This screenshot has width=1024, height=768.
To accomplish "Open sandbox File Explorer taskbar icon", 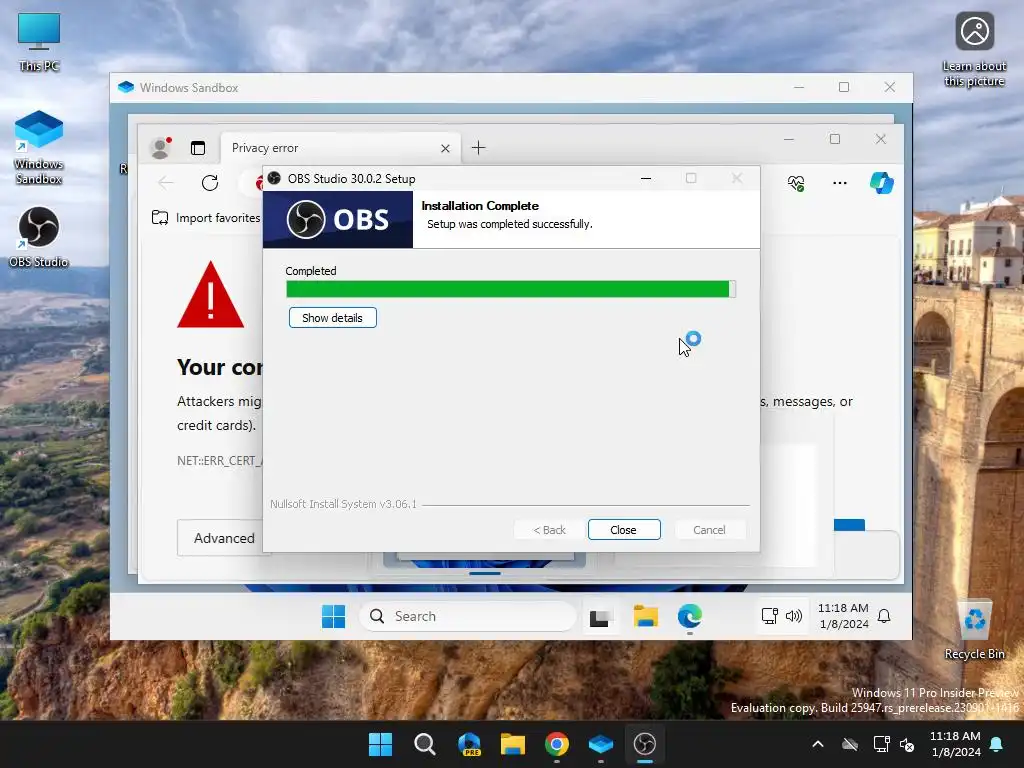I will (x=646, y=616).
